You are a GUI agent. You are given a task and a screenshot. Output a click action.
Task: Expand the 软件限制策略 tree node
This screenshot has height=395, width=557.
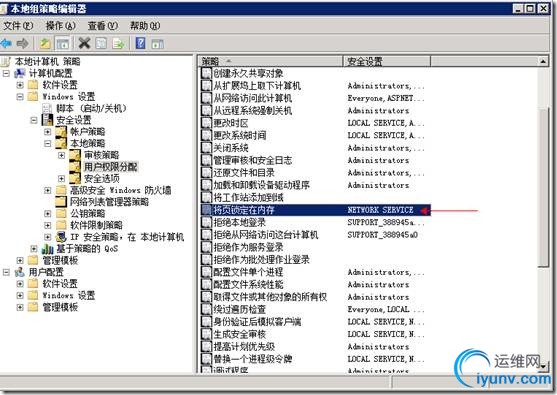pyautogui.click(x=48, y=225)
